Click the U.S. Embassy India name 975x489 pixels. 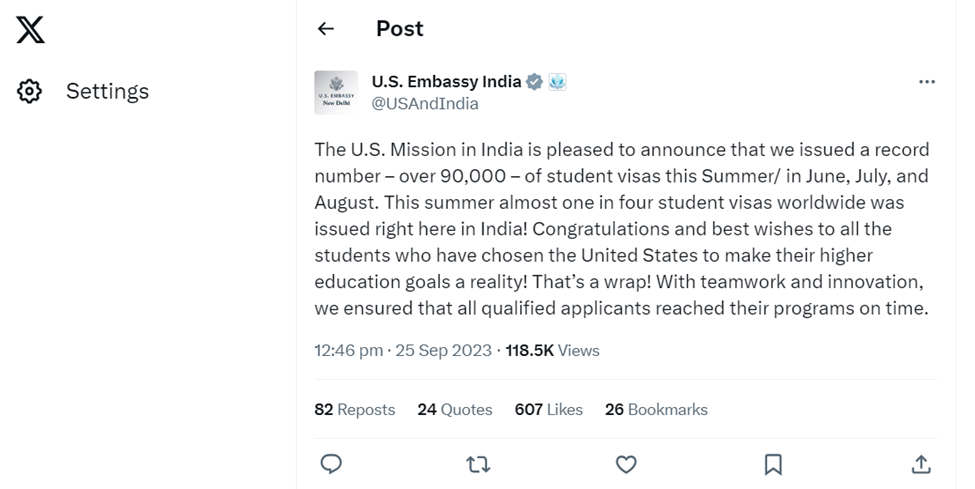[x=446, y=82]
